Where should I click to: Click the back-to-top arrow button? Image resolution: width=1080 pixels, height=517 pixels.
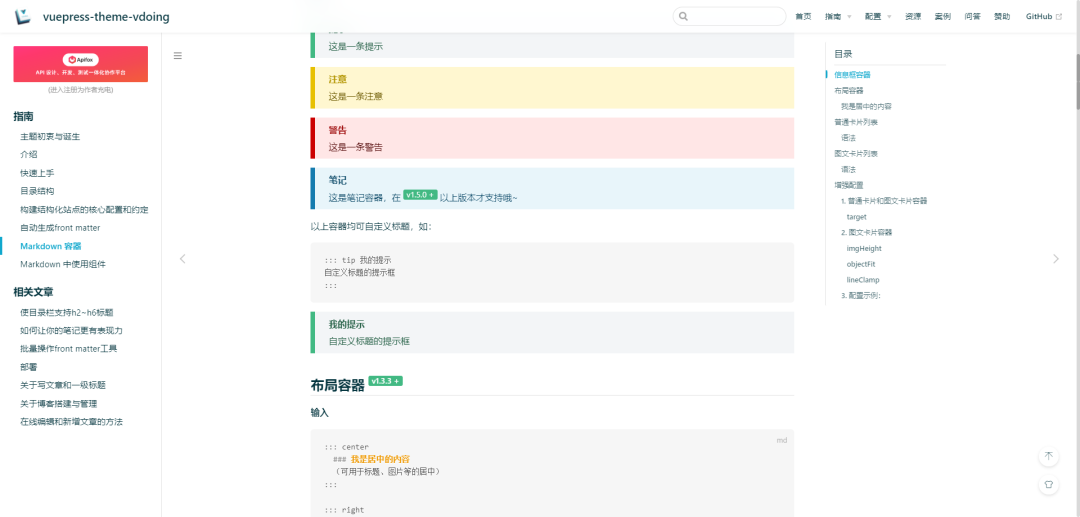coord(1048,456)
